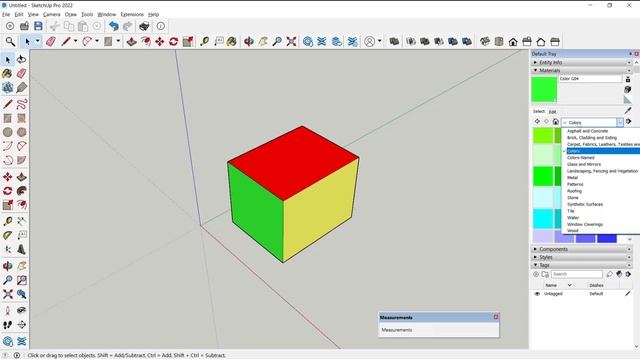This screenshot has height=360, width=640.
Task: Select Metal in the materials list
Action: pos(572,178)
